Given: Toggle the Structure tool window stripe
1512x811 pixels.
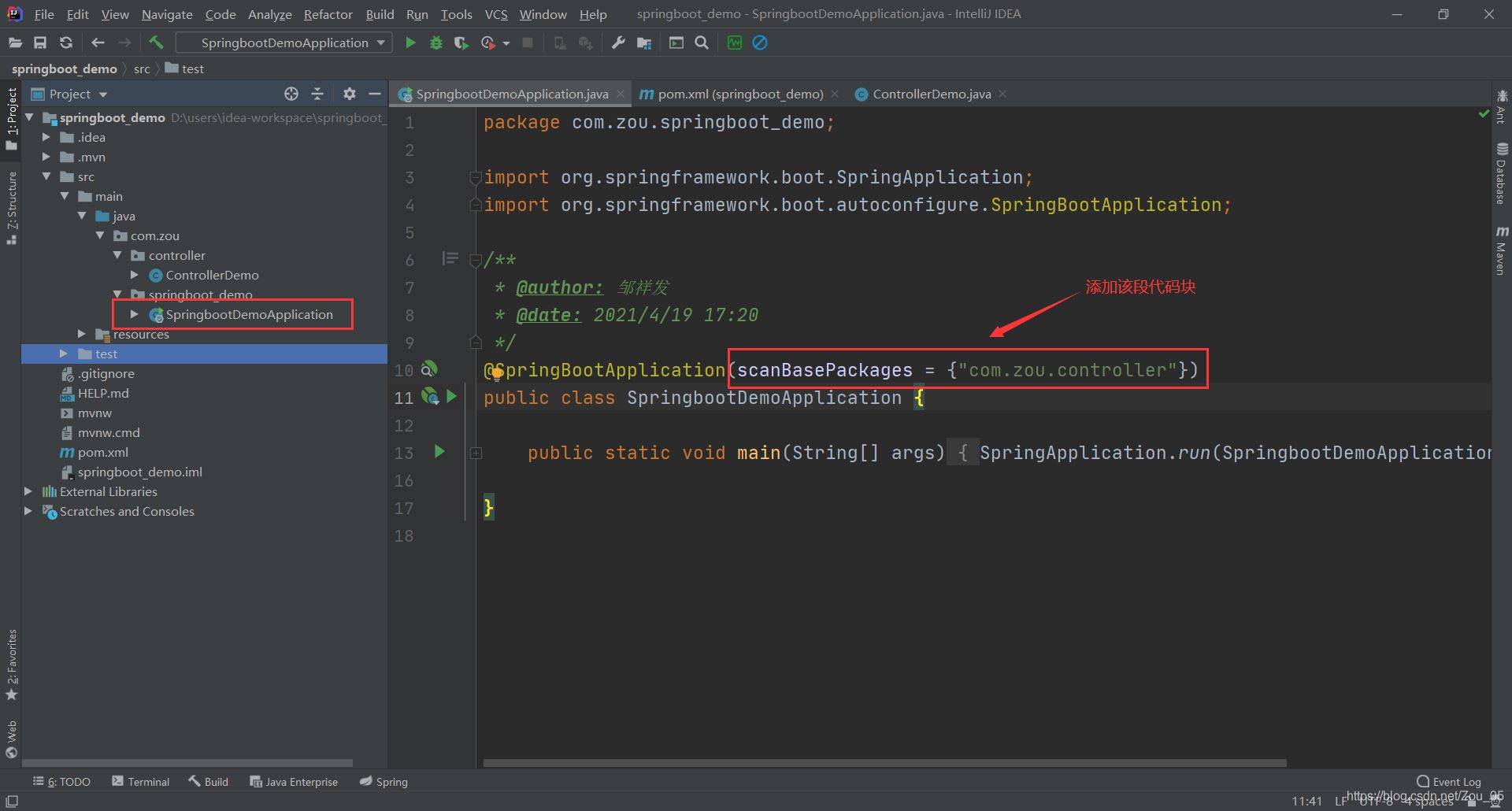Looking at the screenshot, I should 12,206.
